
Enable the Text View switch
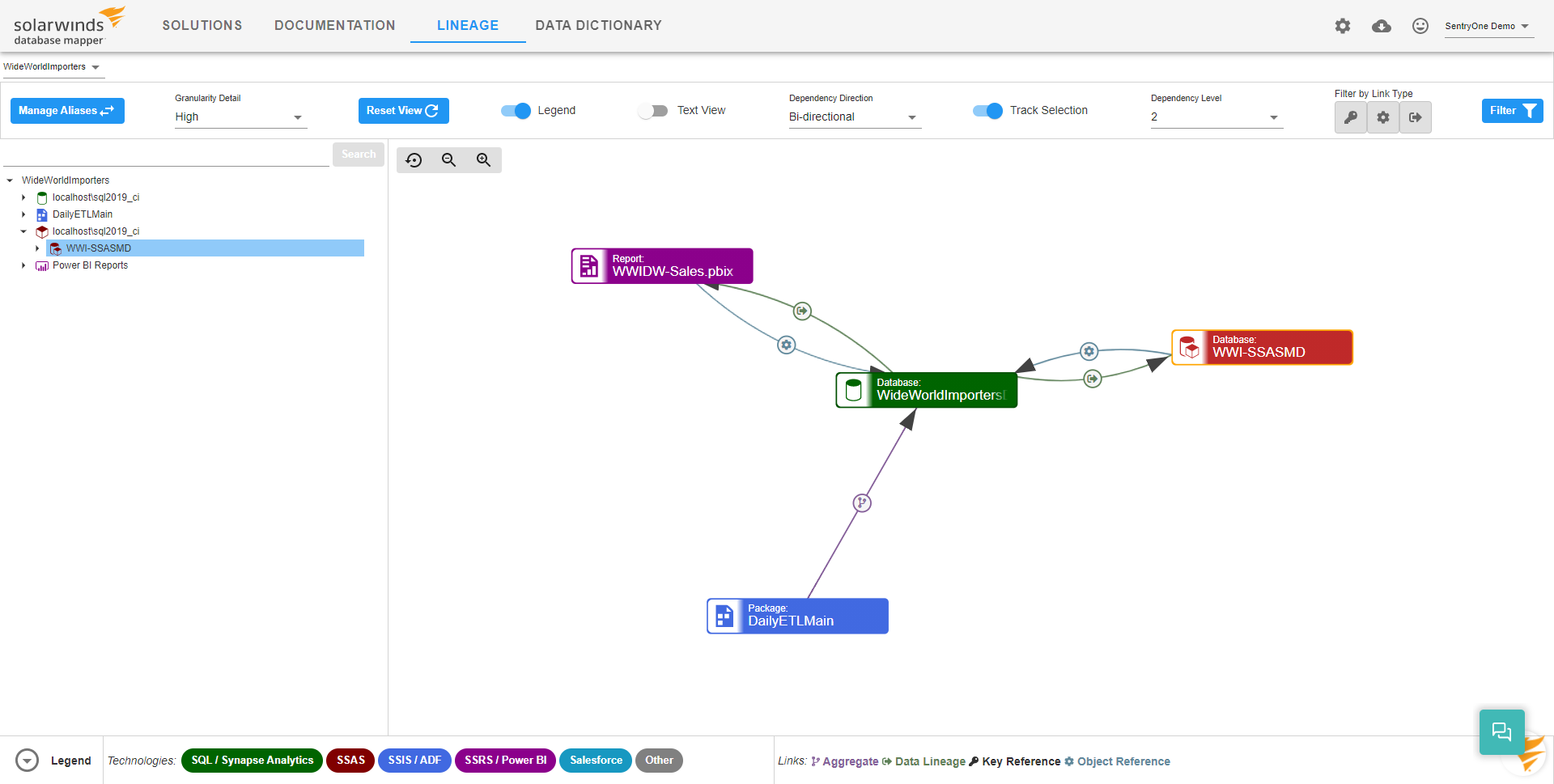(652, 111)
